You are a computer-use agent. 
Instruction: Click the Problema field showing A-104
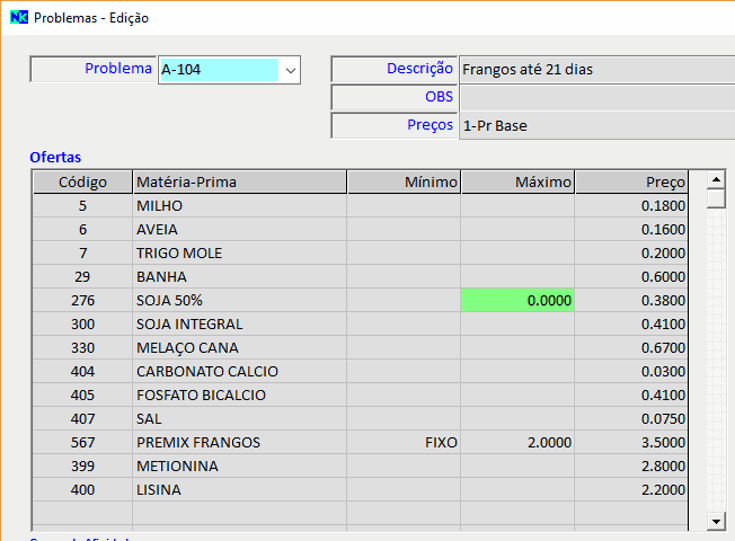(219, 70)
